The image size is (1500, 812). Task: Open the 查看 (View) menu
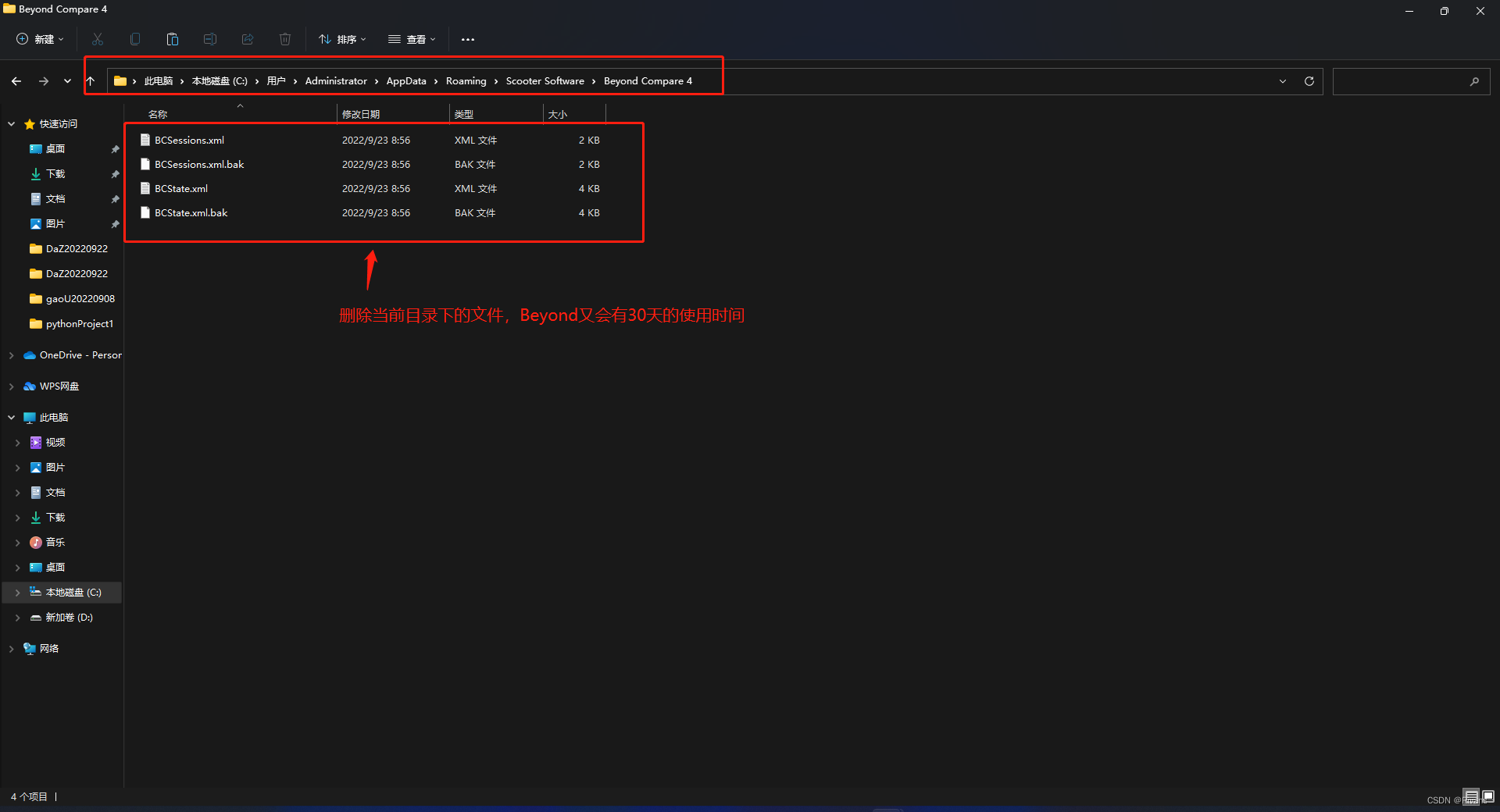tap(412, 39)
